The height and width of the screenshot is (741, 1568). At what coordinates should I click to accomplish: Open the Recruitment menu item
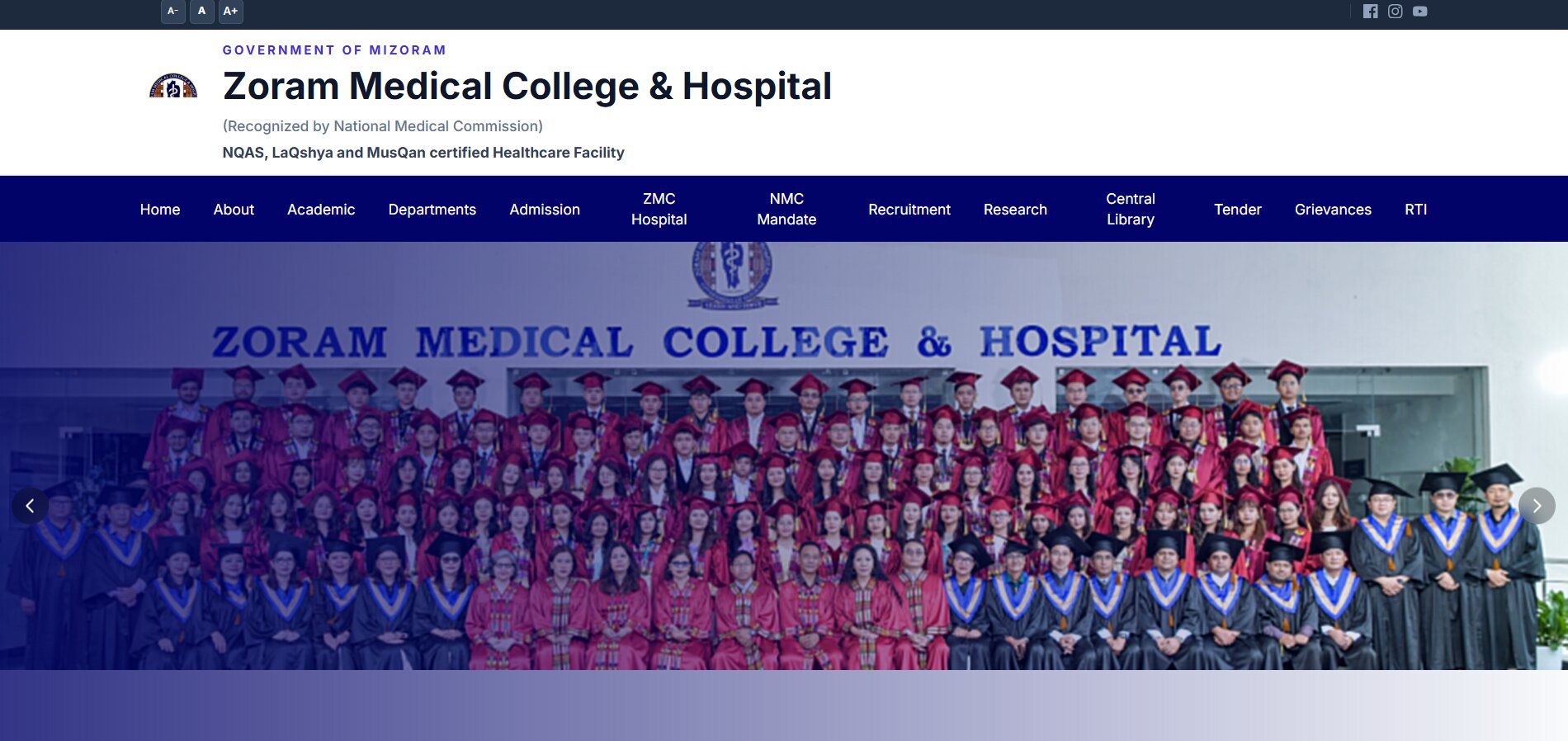pyautogui.click(x=909, y=210)
